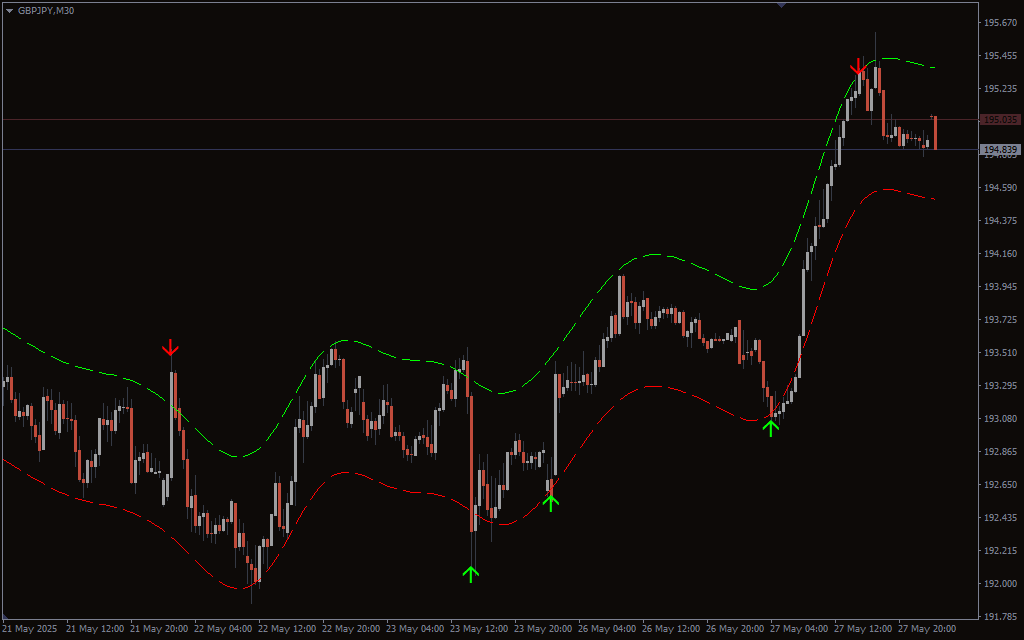Select the 195.035 red price level tag

coord(1000,120)
